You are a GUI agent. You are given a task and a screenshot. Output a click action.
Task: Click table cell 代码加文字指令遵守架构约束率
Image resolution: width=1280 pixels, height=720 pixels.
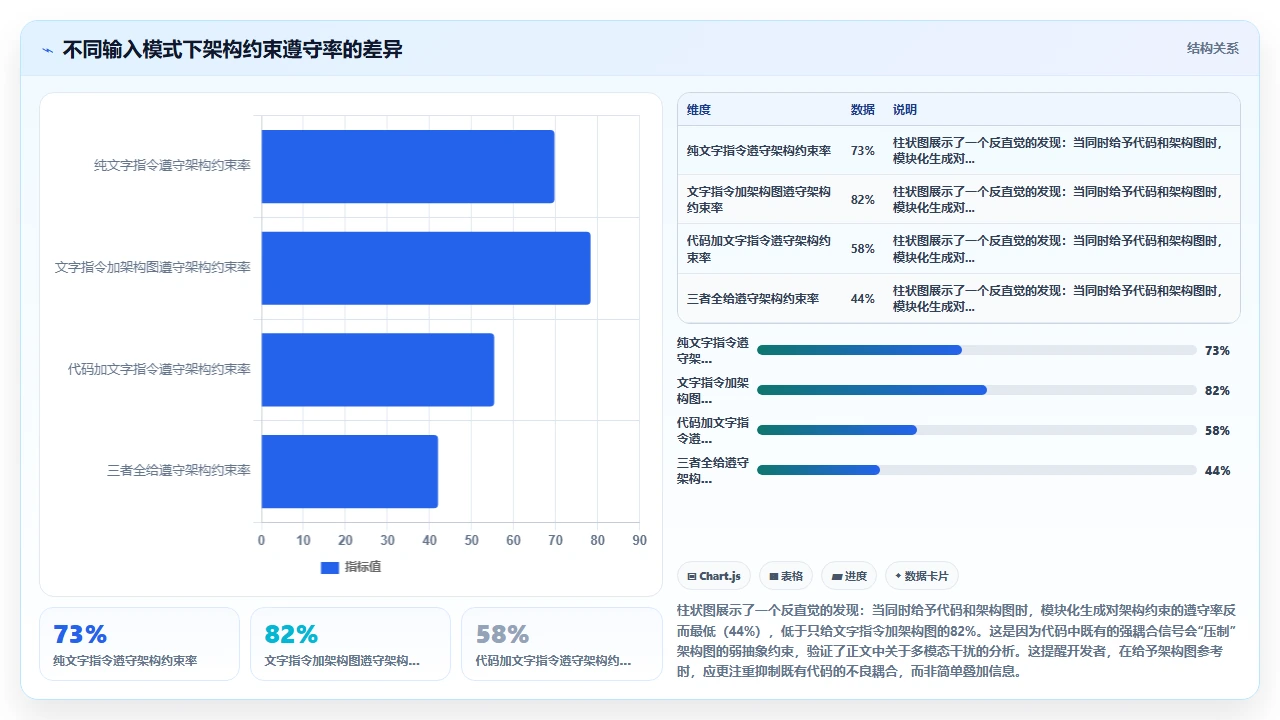coord(759,249)
